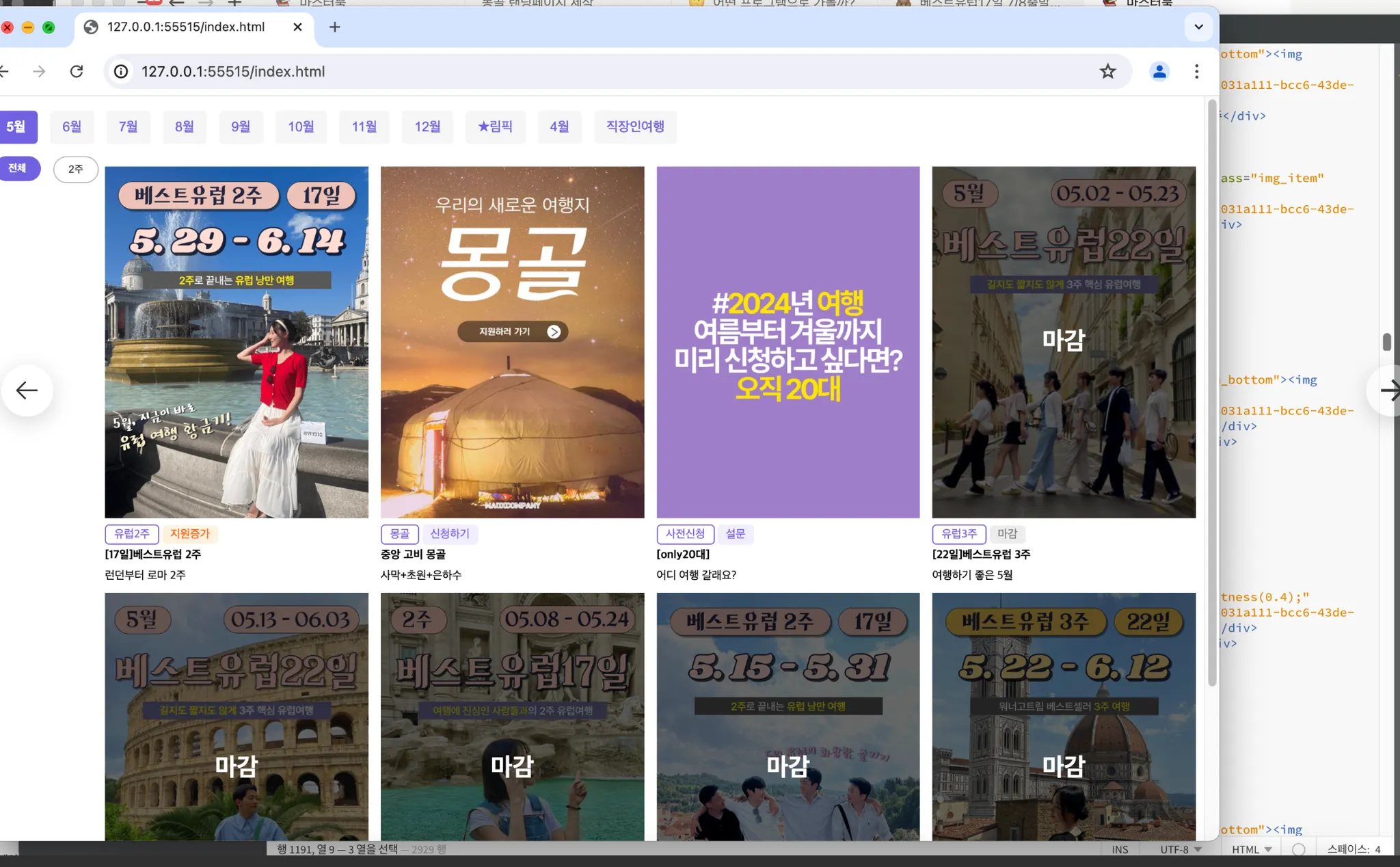Close the 127.0.0.1:55515 tab
Image resolution: width=1400 pixels, height=867 pixels.
click(x=297, y=27)
